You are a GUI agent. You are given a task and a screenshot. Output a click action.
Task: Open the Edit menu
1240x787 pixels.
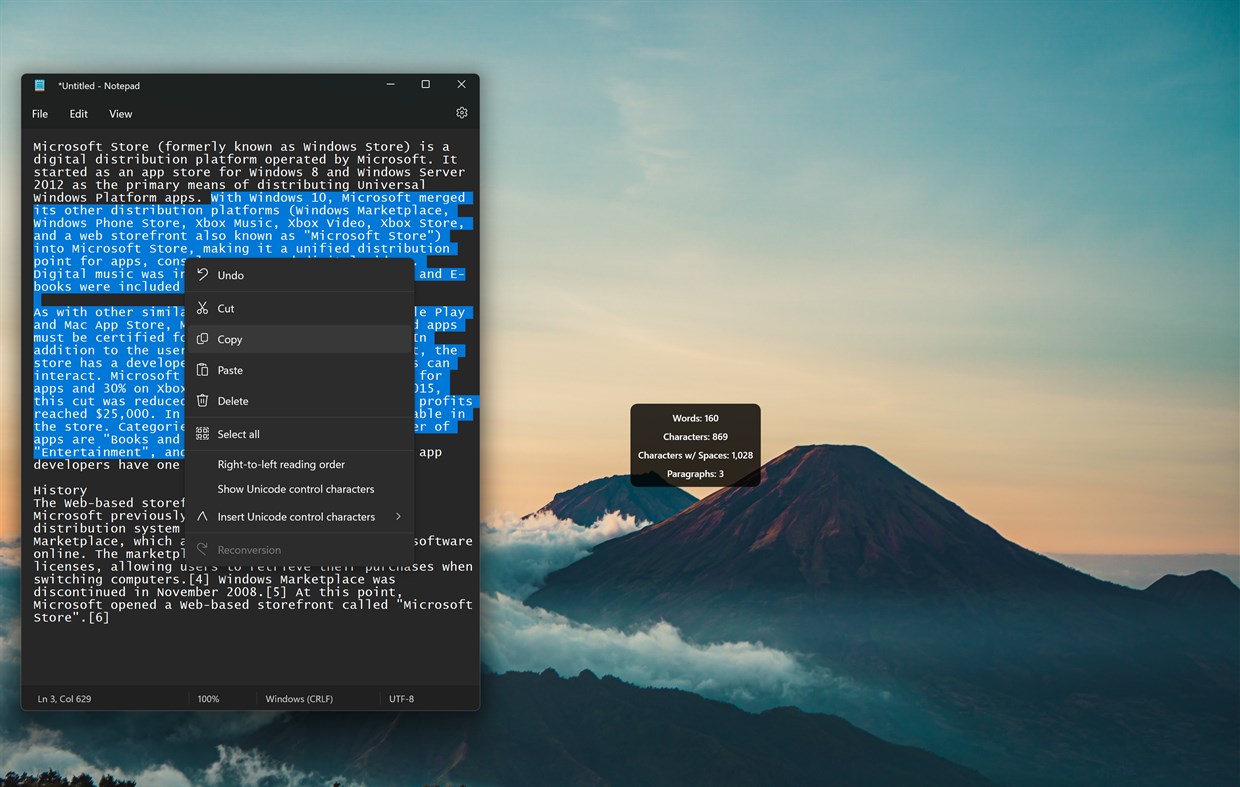(x=78, y=113)
